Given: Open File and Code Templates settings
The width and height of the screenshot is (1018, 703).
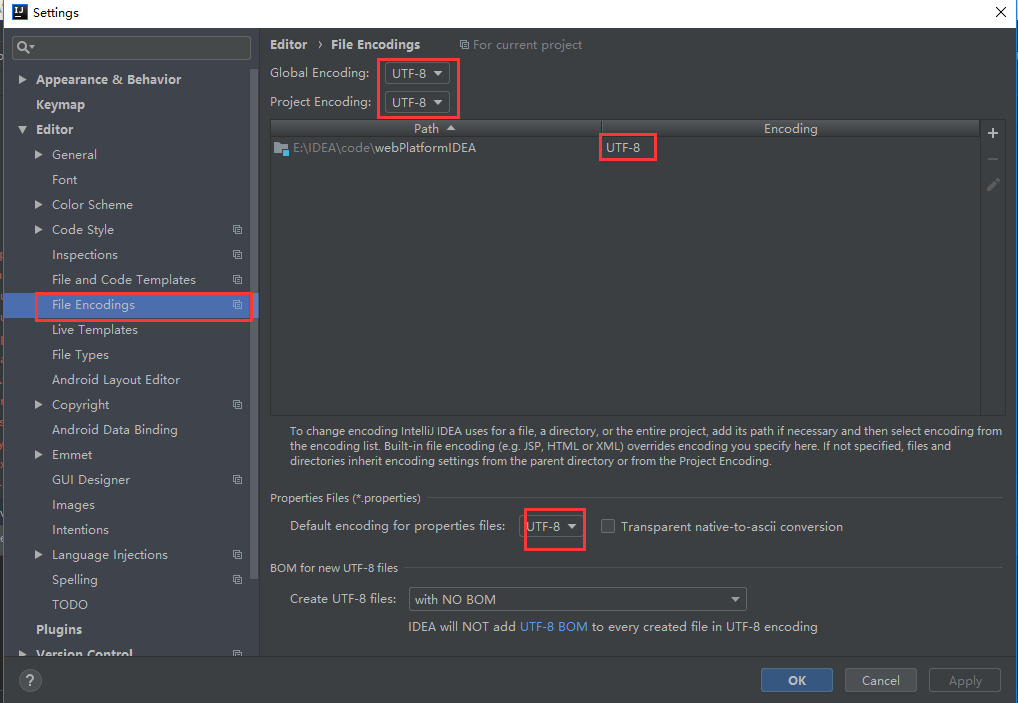Looking at the screenshot, I should (x=124, y=280).
